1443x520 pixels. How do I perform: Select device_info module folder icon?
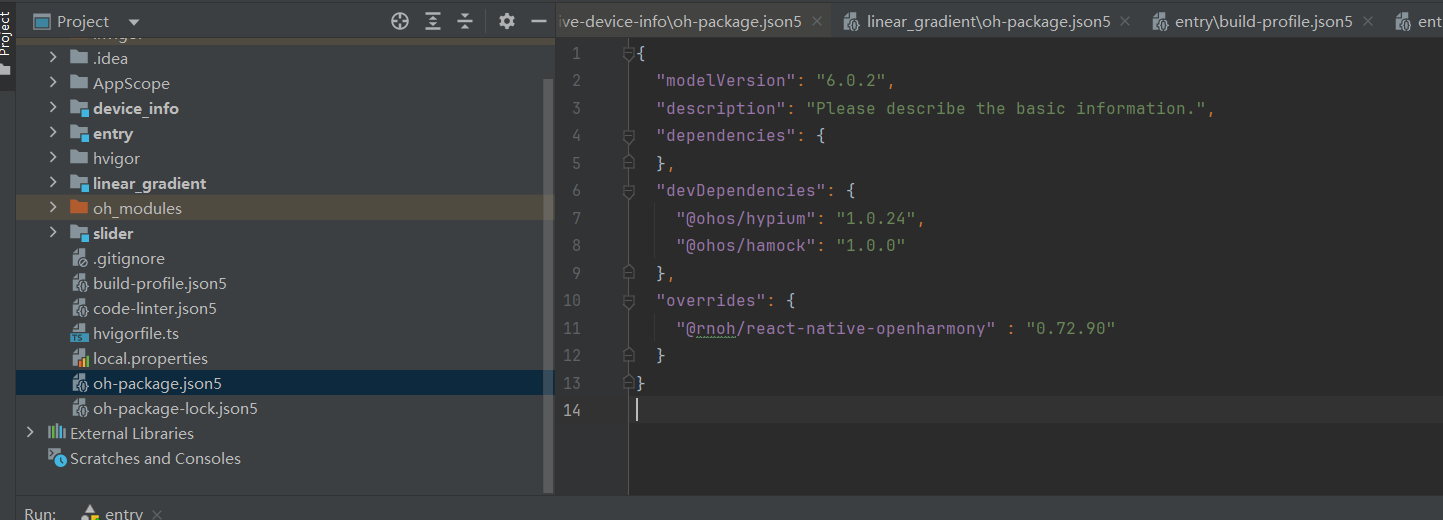pos(79,108)
